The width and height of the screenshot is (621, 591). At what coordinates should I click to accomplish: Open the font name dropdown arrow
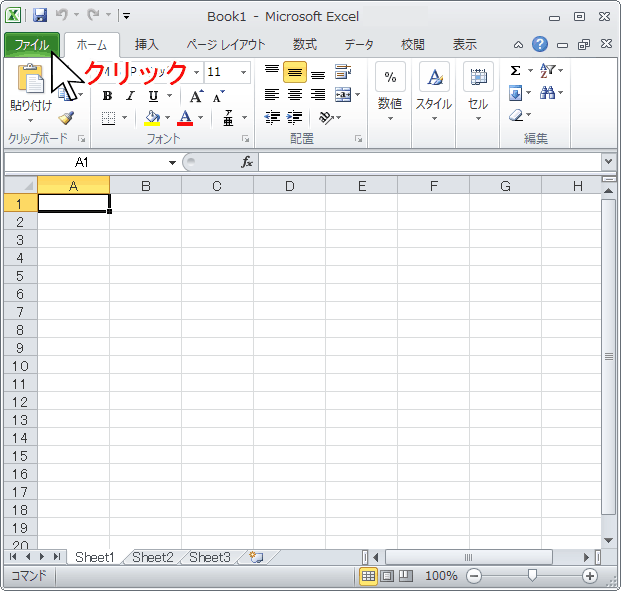tap(196, 72)
